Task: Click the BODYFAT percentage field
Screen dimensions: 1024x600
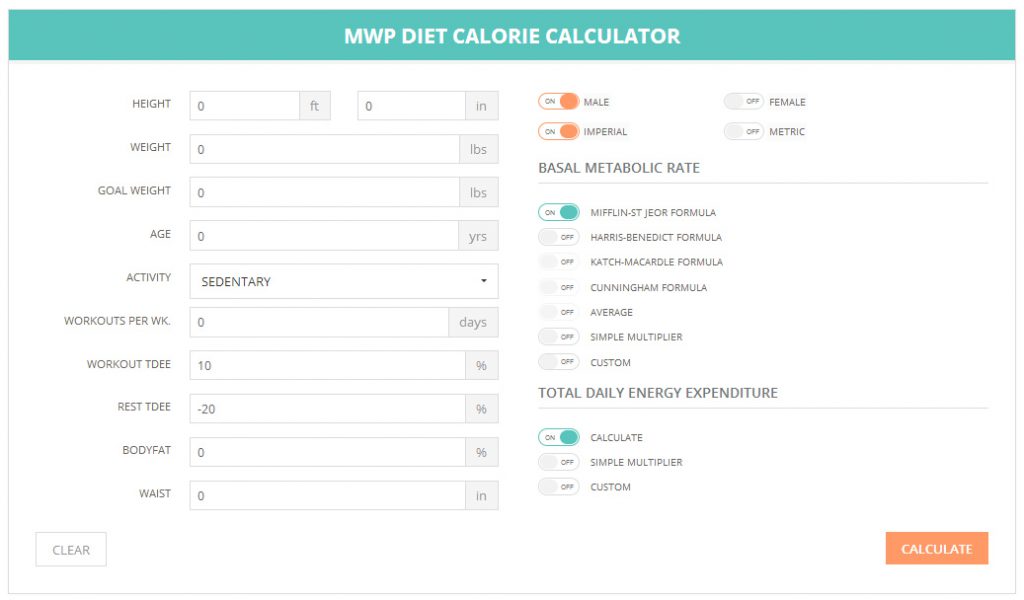Action: click(x=327, y=452)
